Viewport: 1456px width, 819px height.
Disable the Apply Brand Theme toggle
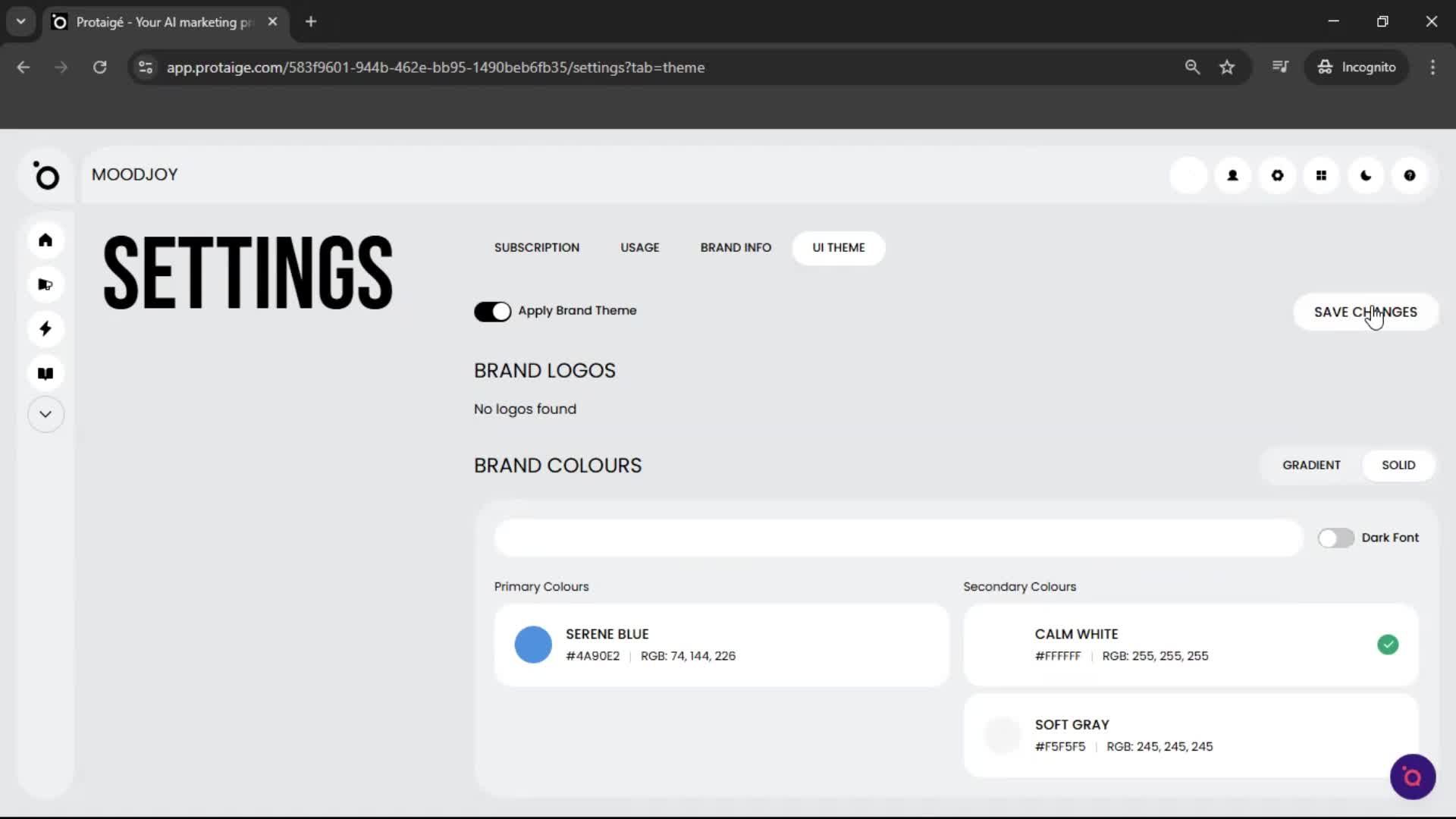493,312
